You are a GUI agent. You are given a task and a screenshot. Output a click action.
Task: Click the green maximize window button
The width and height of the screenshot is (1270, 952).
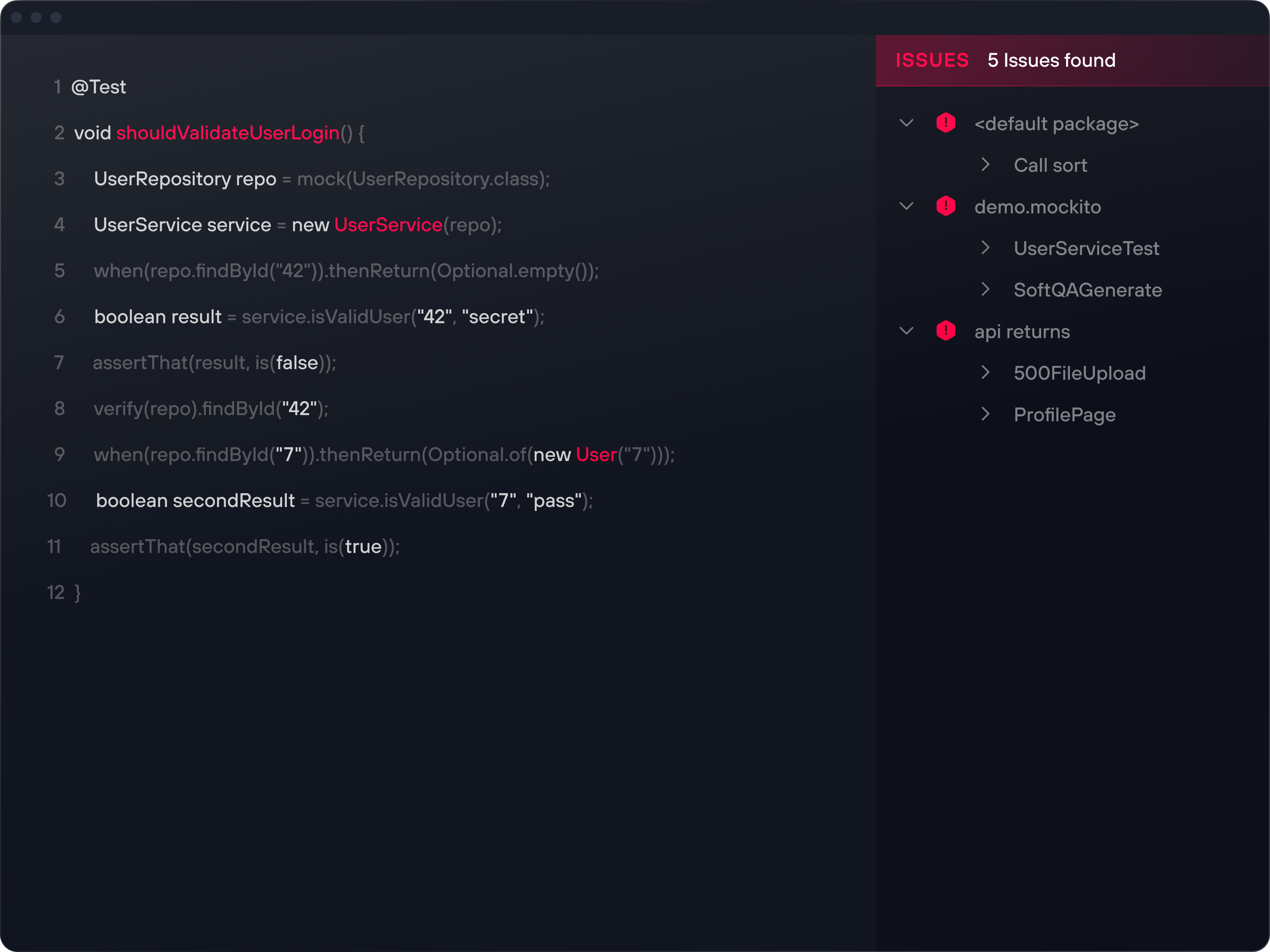point(56,18)
